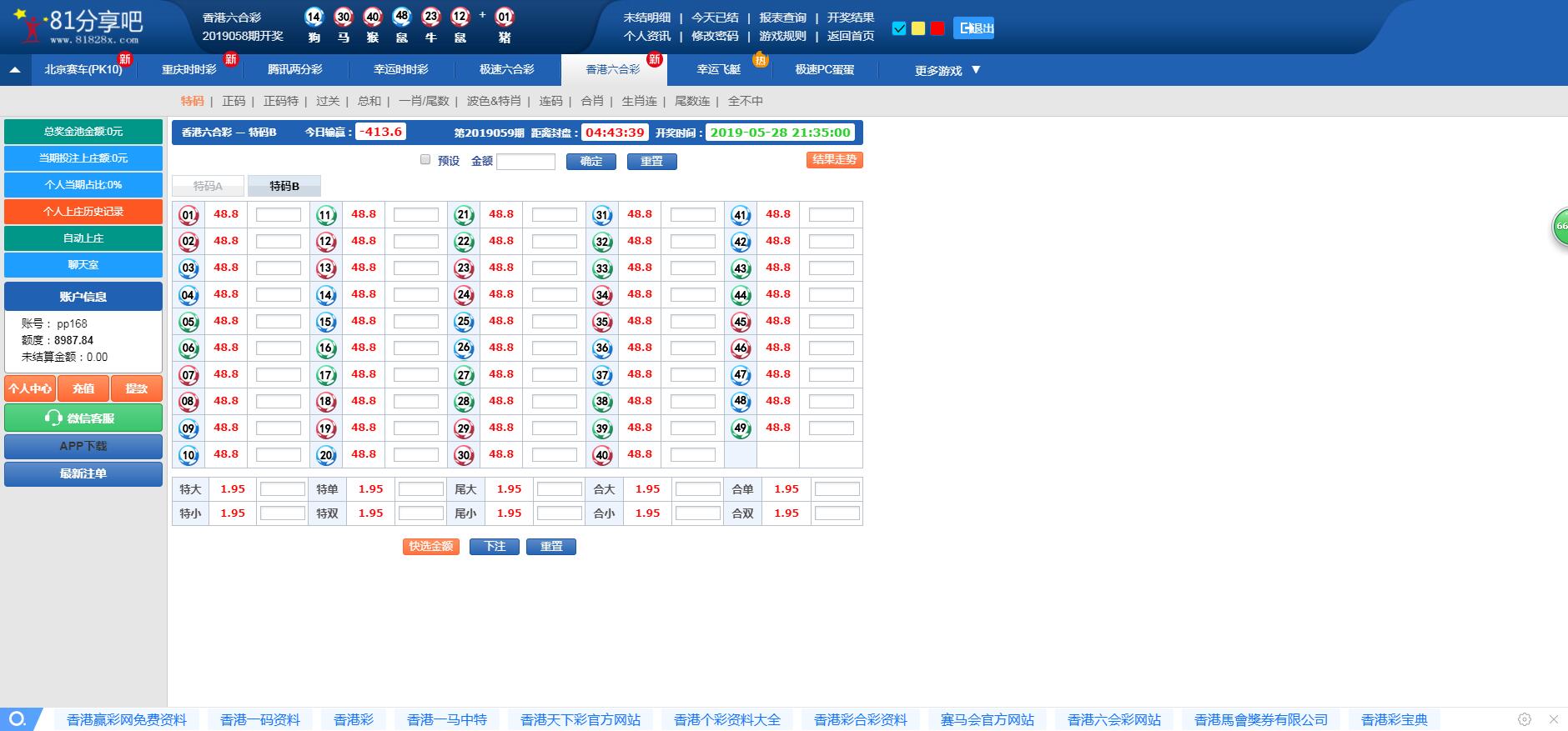Collapse the game nav with up arrow

[15, 71]
